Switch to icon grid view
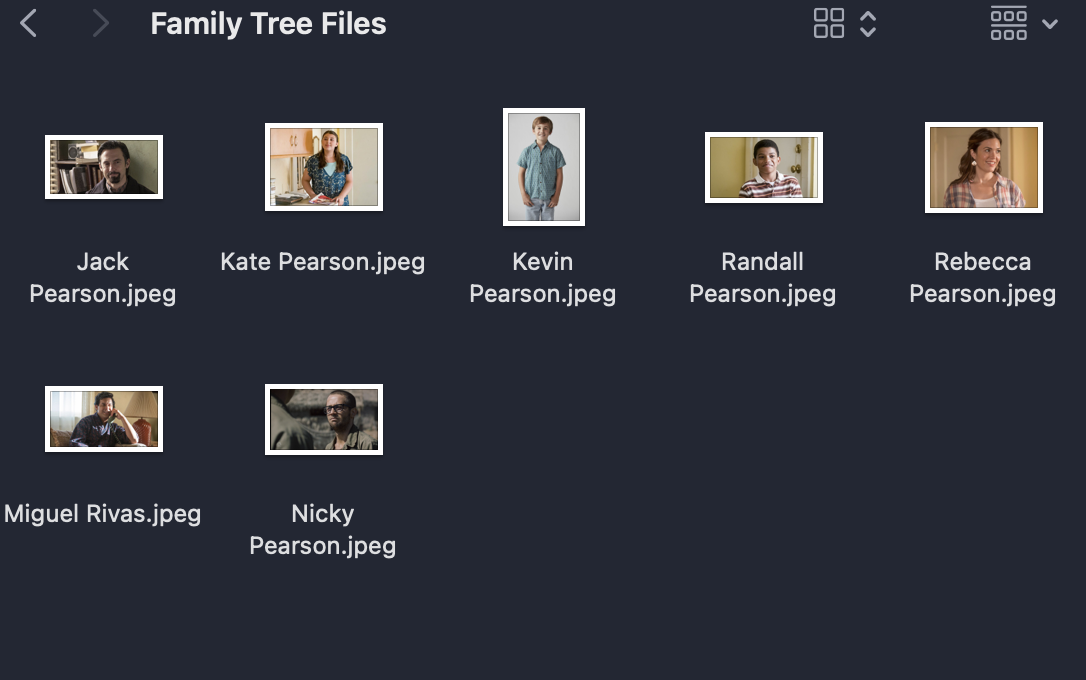Image resolution: width=1086 pixels, height=680 pixels. [828, 24]
